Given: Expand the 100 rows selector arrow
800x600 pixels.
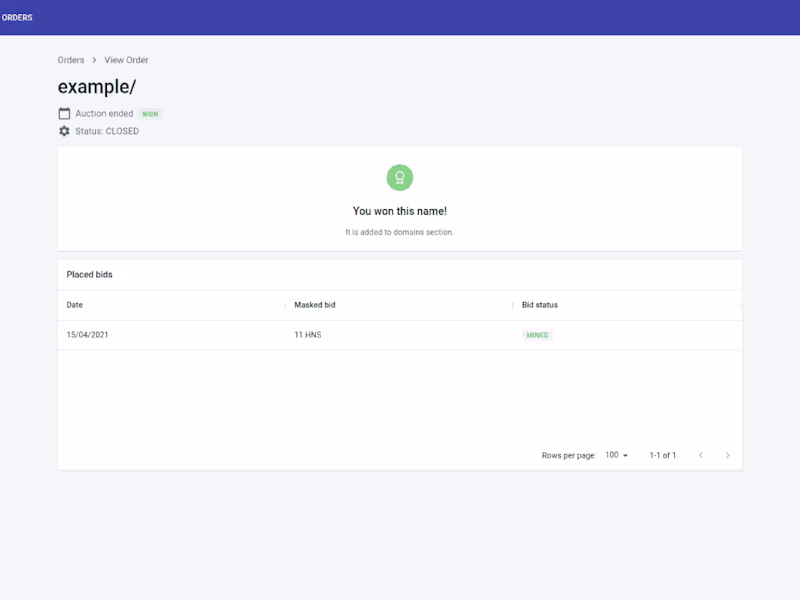Looking at the screenshot, I should tap(627, 455).
